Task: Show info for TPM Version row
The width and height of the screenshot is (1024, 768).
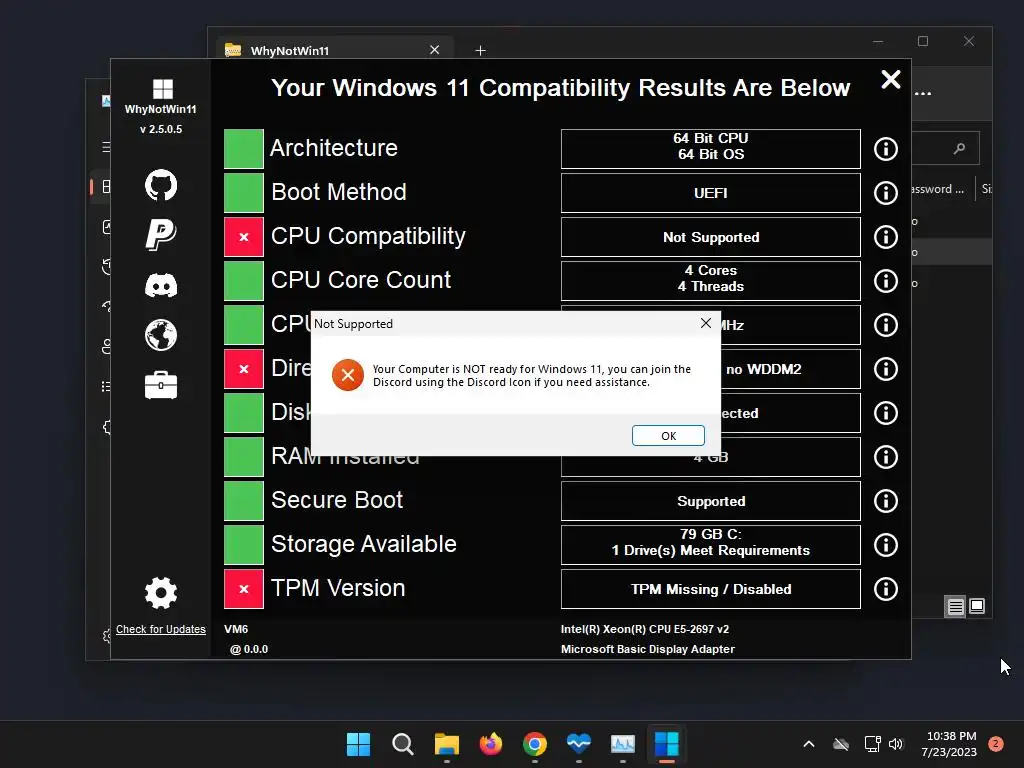Action: (886, 589)
